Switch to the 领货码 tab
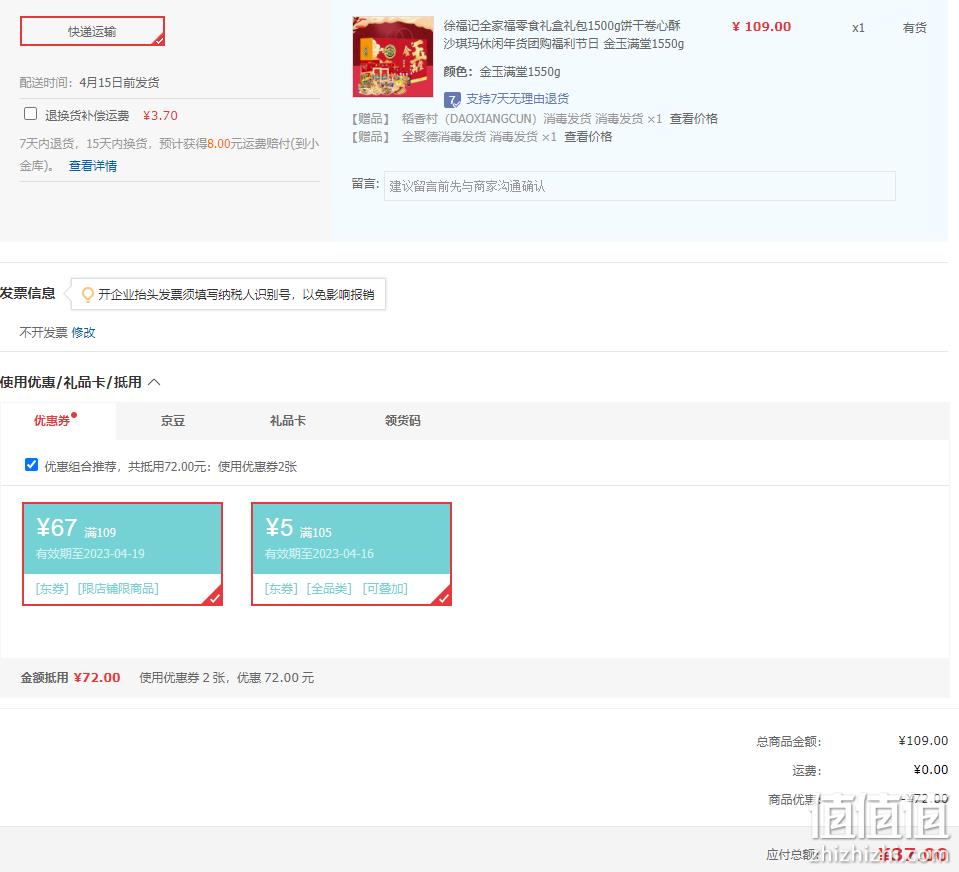959x872 pixels. (403, 421)
